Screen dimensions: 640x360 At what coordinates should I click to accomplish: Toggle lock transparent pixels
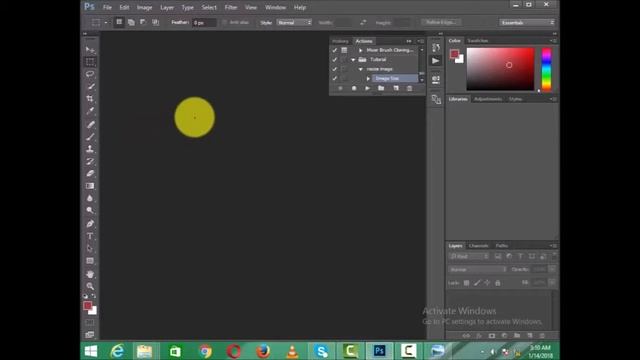(x=466, y=282)
